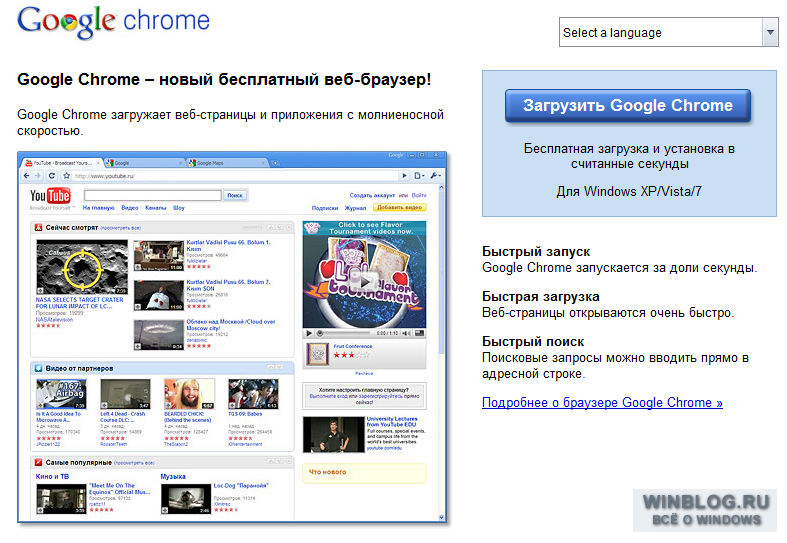Switch to the Google Maps tab
Screen dimensions: 787x543
(227, 163)
